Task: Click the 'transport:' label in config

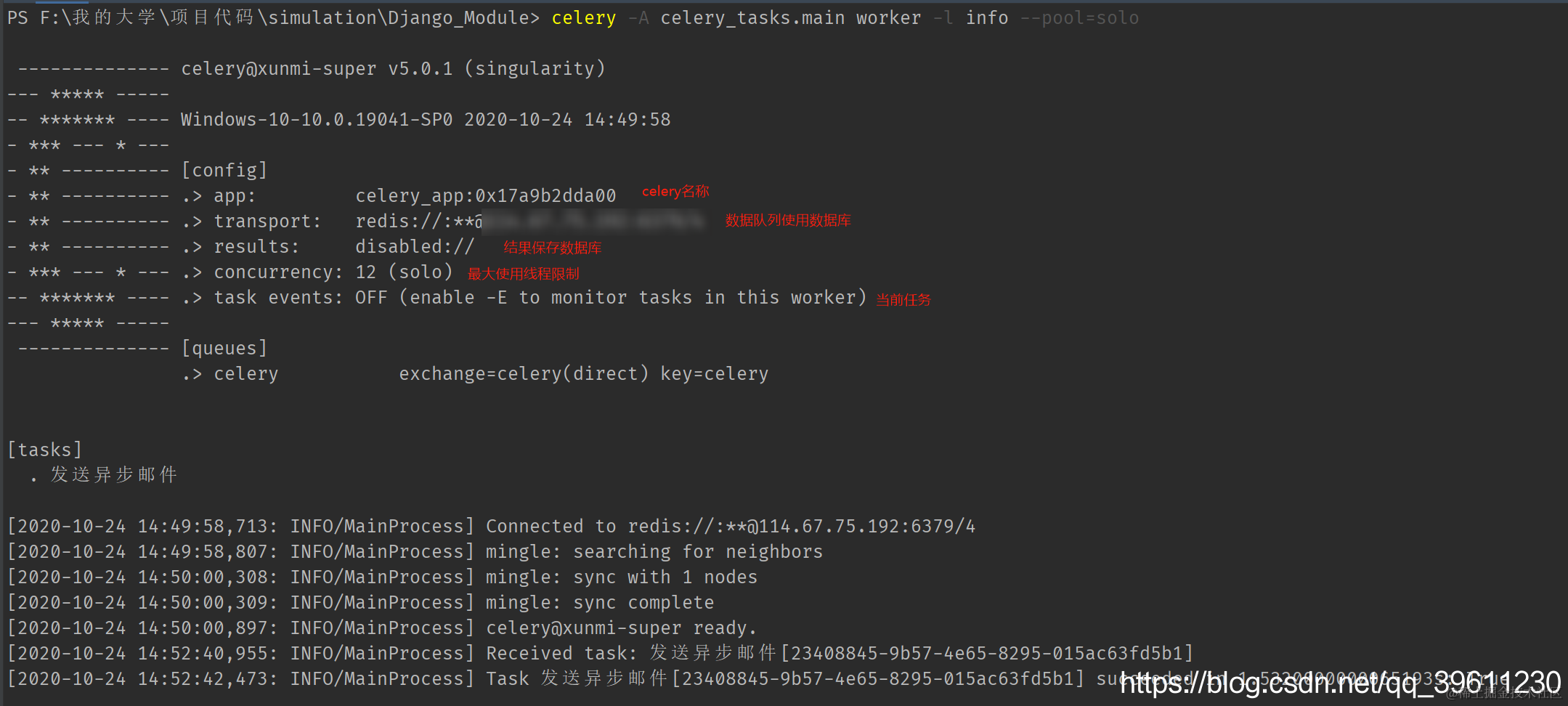Action: [x=267, y=222]
